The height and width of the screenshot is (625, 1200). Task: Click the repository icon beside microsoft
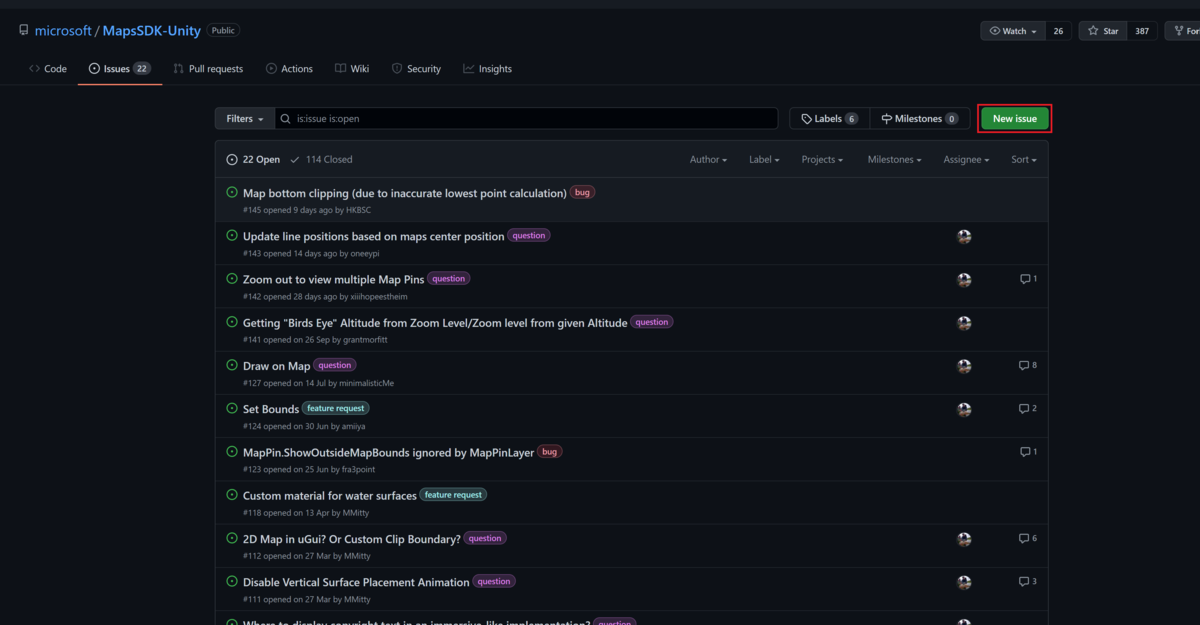(x=24, y=31)
